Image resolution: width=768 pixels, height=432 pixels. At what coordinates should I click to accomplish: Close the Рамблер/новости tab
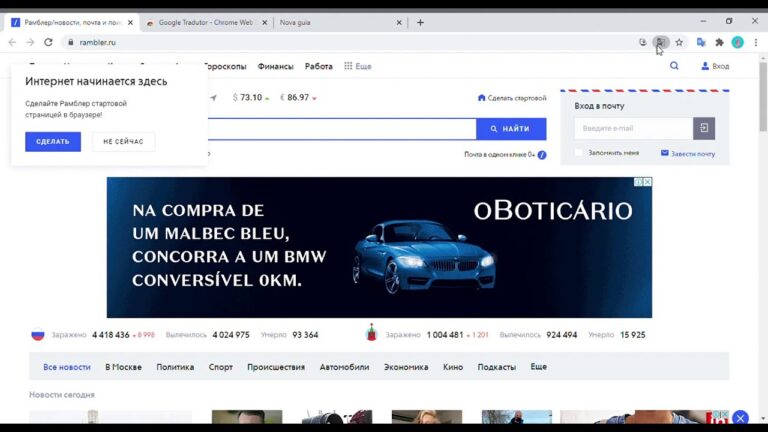(x=130, y=23)
